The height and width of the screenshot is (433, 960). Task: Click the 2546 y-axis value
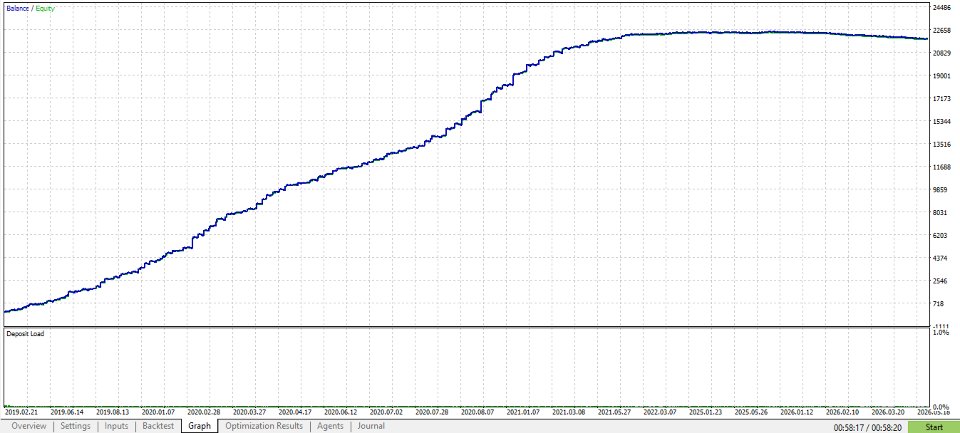click(x=939, y=282)
